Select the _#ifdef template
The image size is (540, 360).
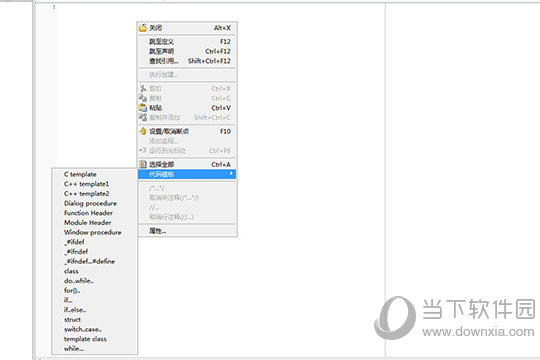pos(95,242)
